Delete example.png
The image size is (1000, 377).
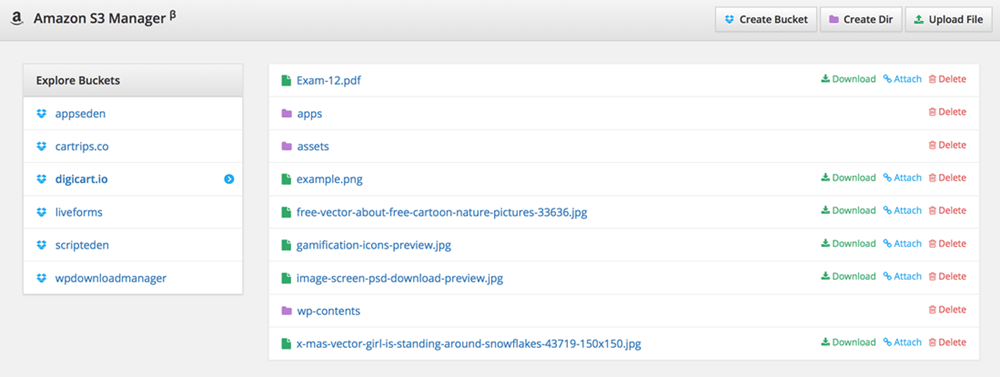point(947,178)
